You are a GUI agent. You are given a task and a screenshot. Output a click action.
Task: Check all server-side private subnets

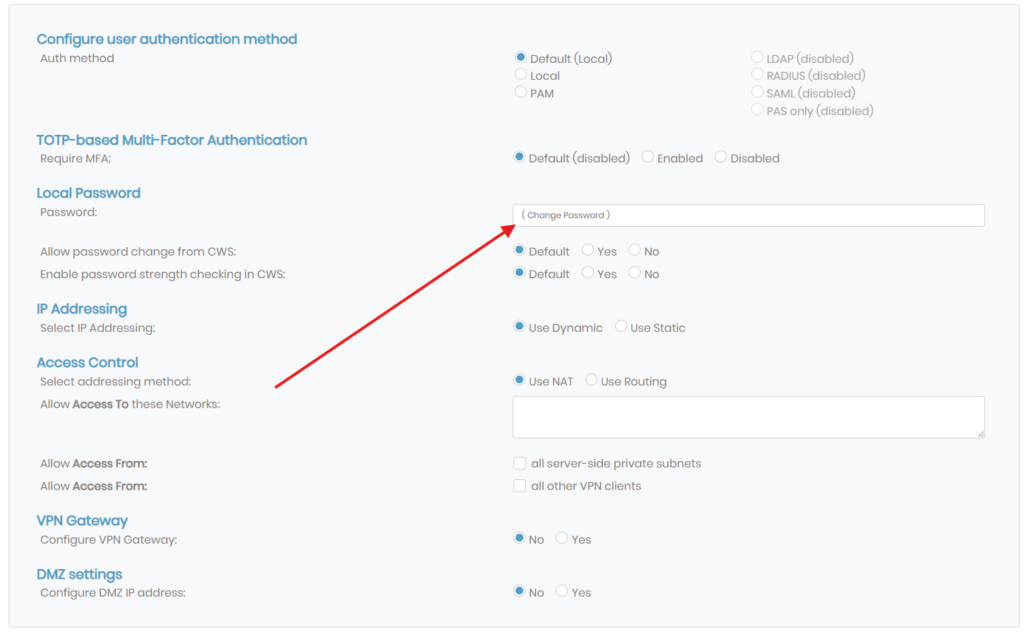point(520,464)
